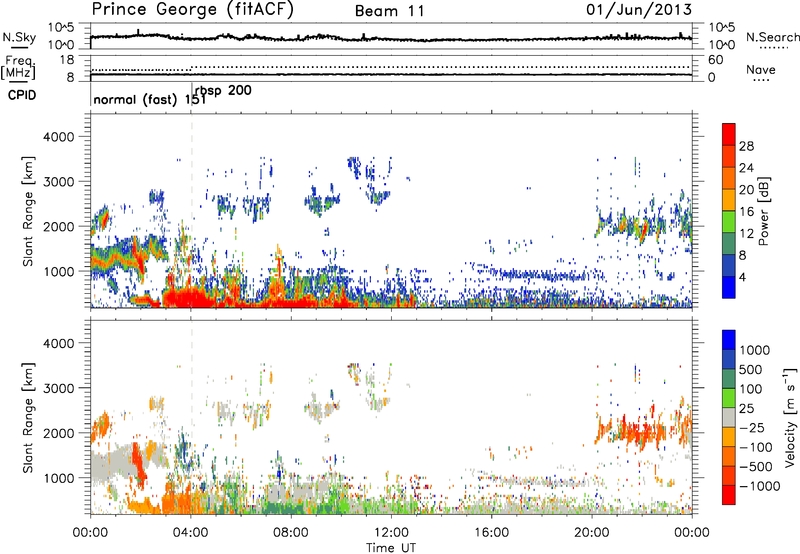The width and height of the screenshot is (800, 554).
Task: Click the '10^5' label on the left noise axis
Action: point(61,28)
